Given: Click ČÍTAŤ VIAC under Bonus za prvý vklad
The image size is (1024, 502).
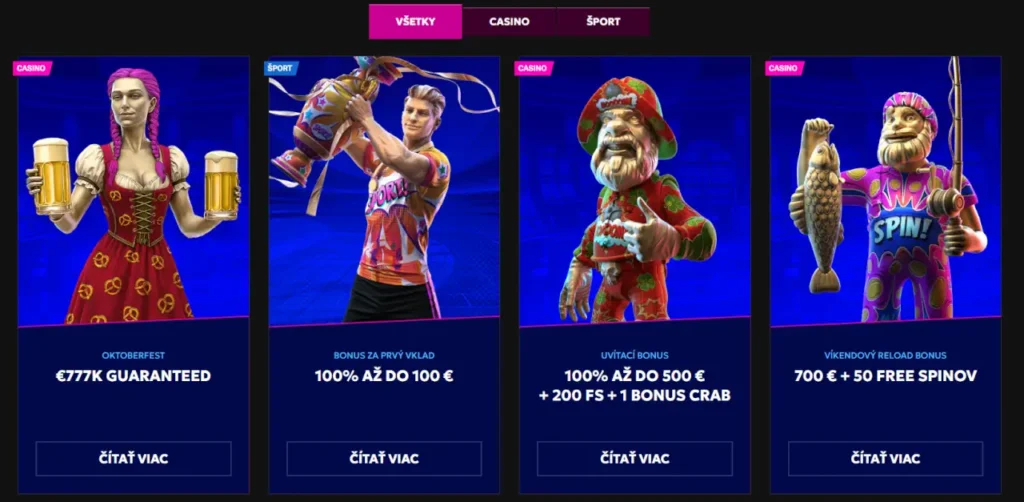Looking at the screenshot, I should click(x=384, y=458).
